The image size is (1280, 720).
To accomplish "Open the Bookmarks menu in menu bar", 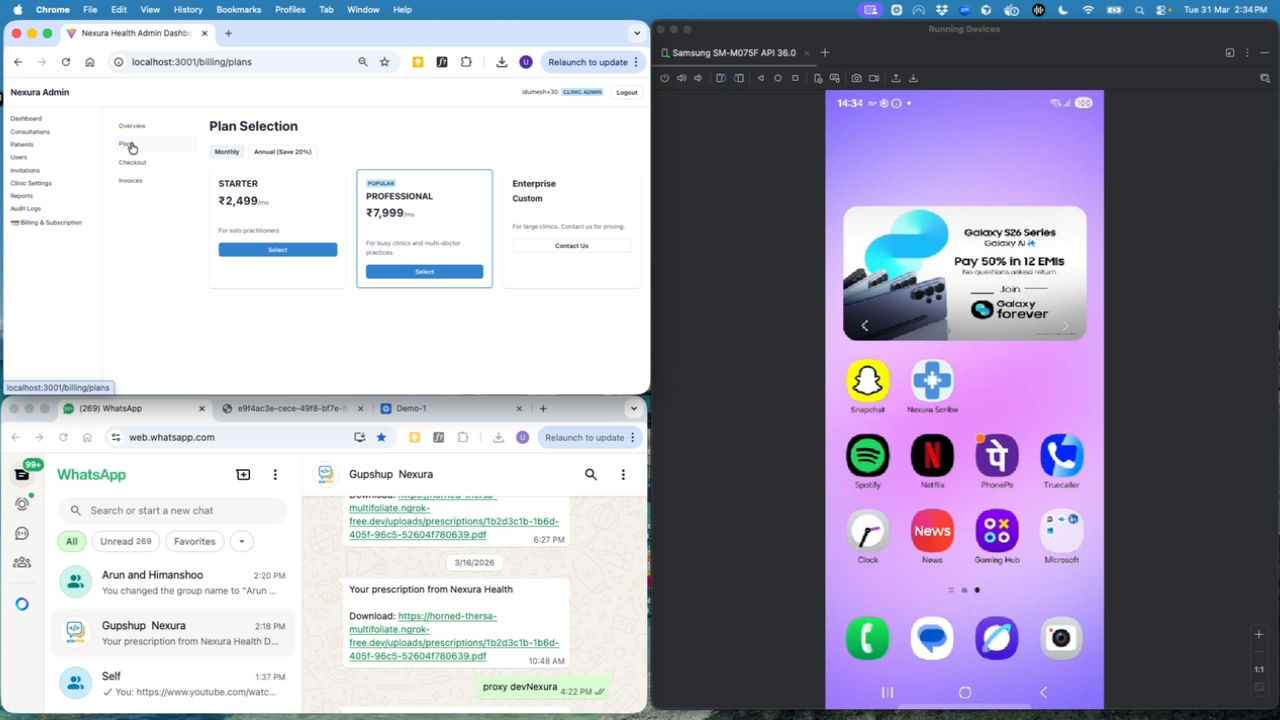I will pos(239,9).
